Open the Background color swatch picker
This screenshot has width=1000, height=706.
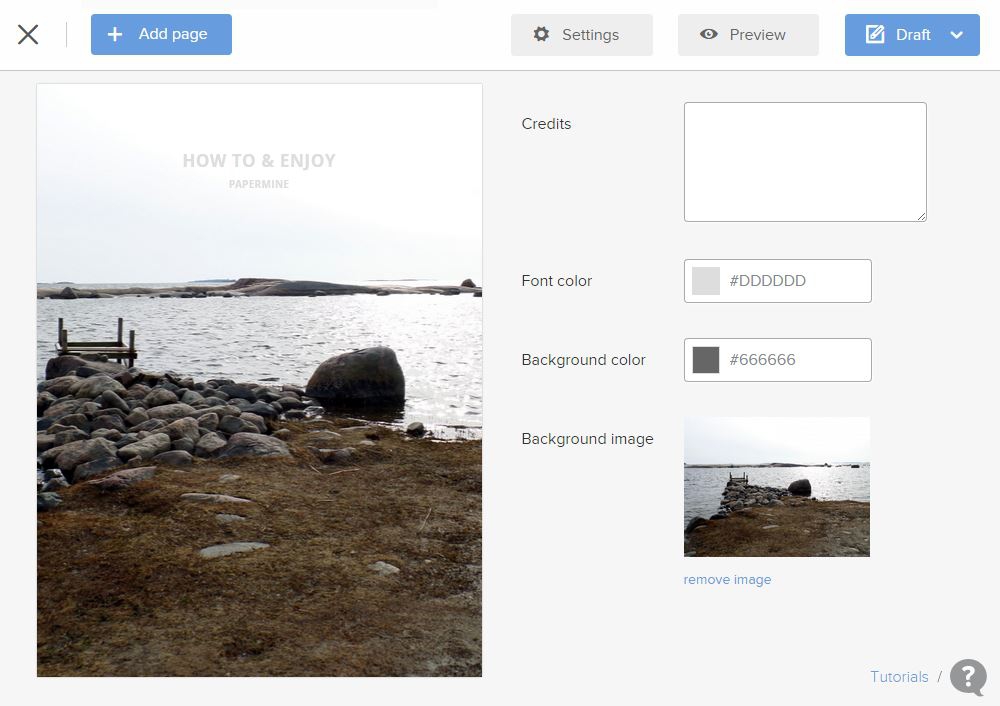(706, 360)
